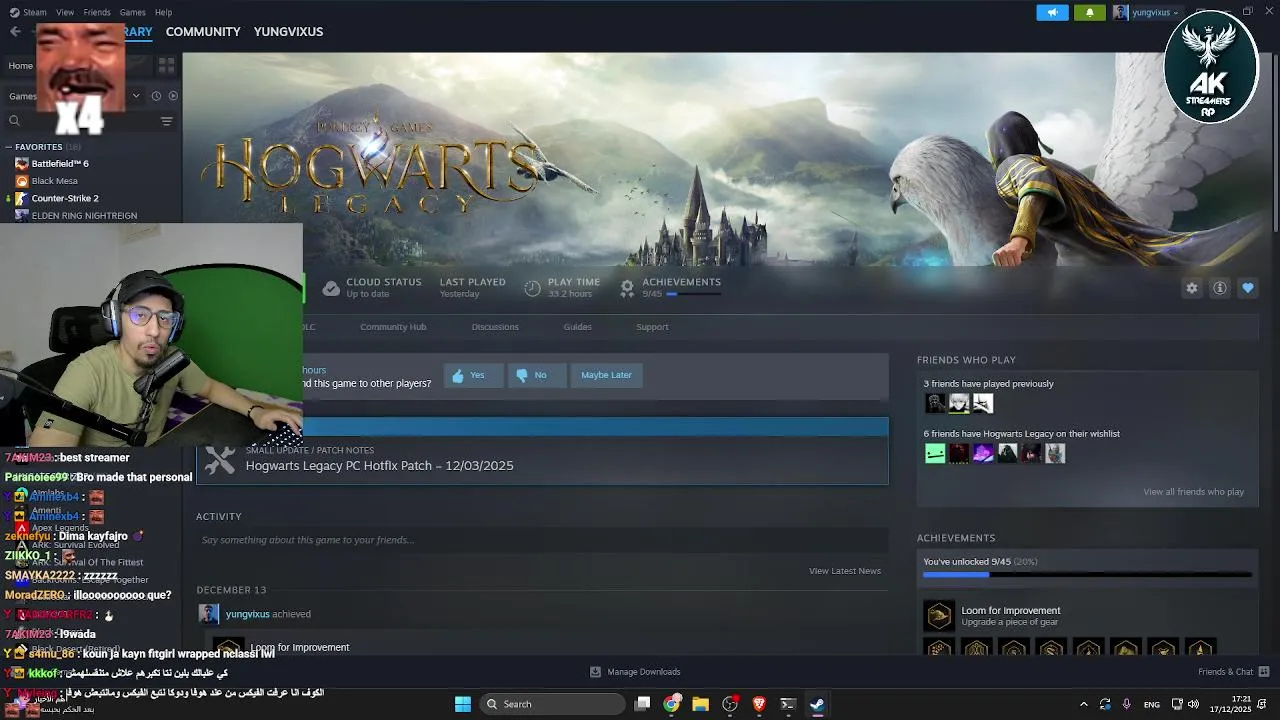Open Hogwarts Legacy PC Hotfix Patch notes
1280x720 pixels.
coord(379,466)
